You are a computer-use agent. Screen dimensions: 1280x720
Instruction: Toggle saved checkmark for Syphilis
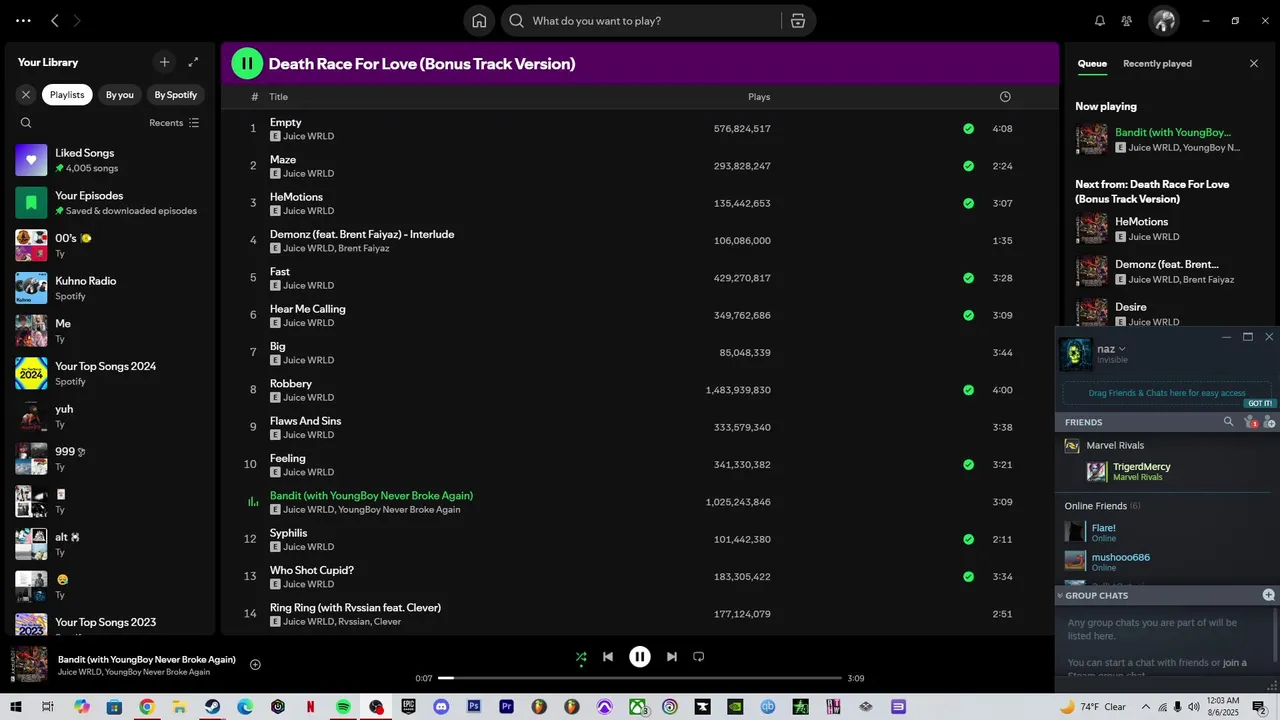[x=968, y=540]
